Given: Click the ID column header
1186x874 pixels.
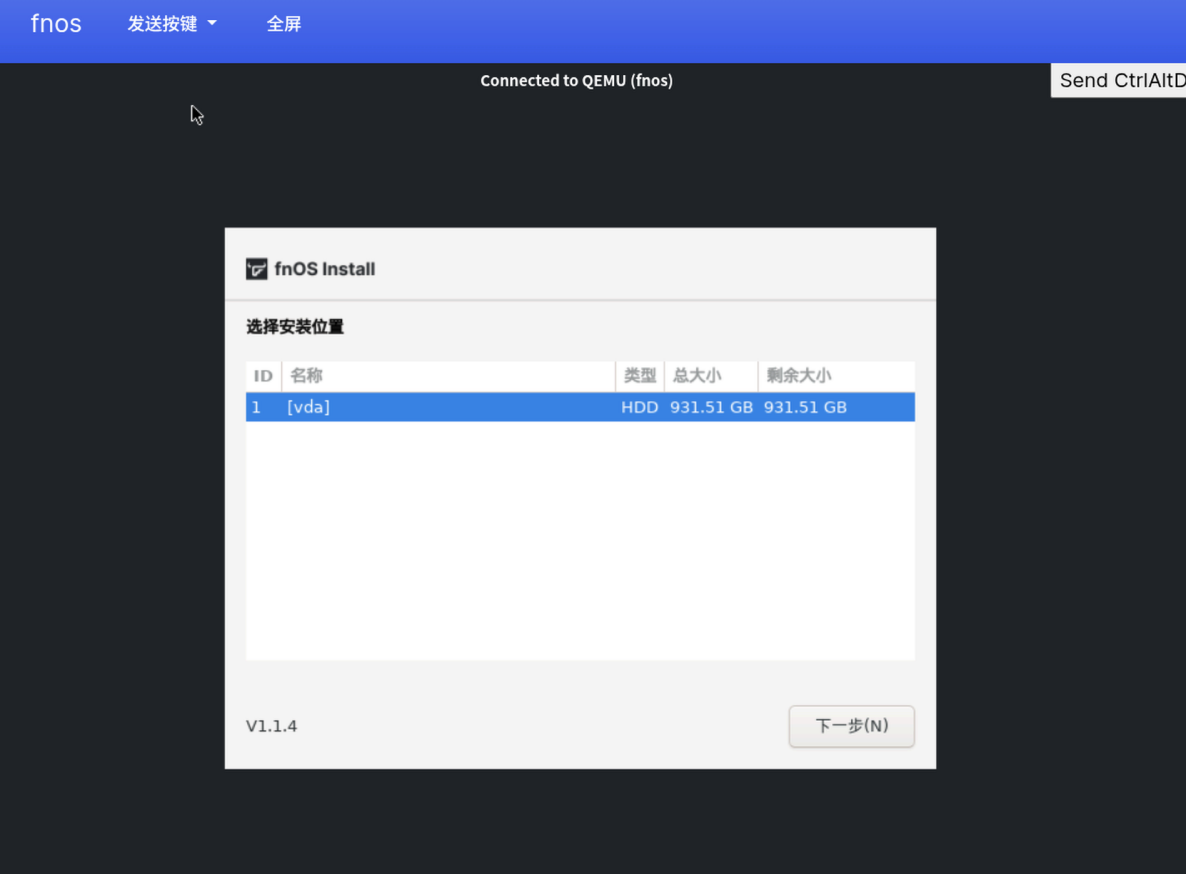Looking at the screenshot, I should click(263, 376).
